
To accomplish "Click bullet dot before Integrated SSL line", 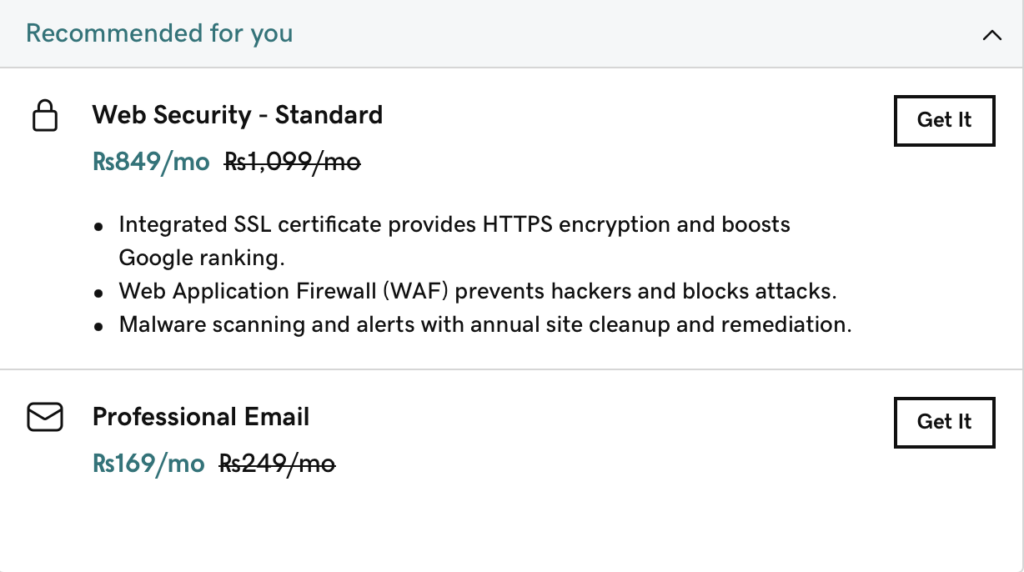I will pyautogui.click(x=99, y=227).
